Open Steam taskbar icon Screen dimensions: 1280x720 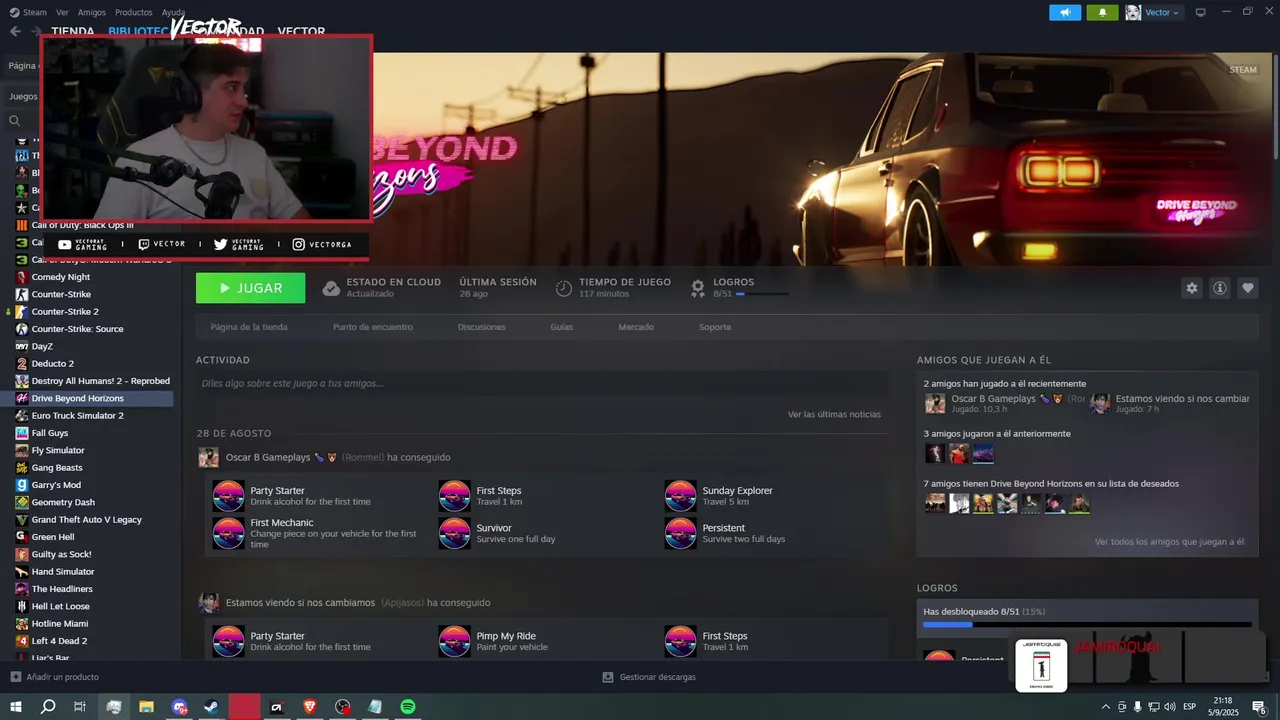[x=212, y=707]
